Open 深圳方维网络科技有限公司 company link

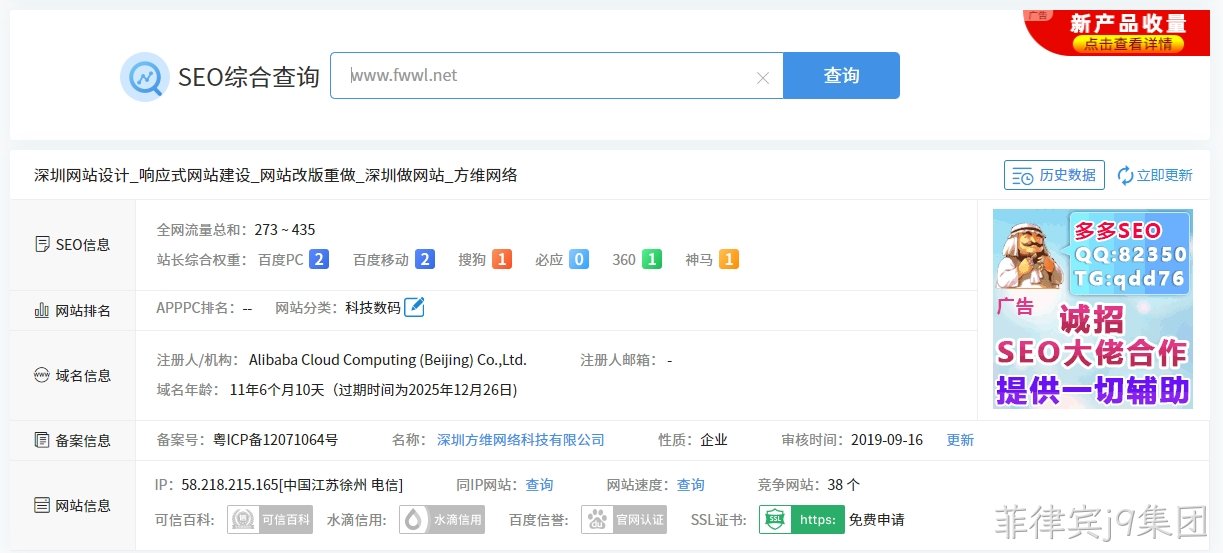pyautogui.click(x=521, y=440)
